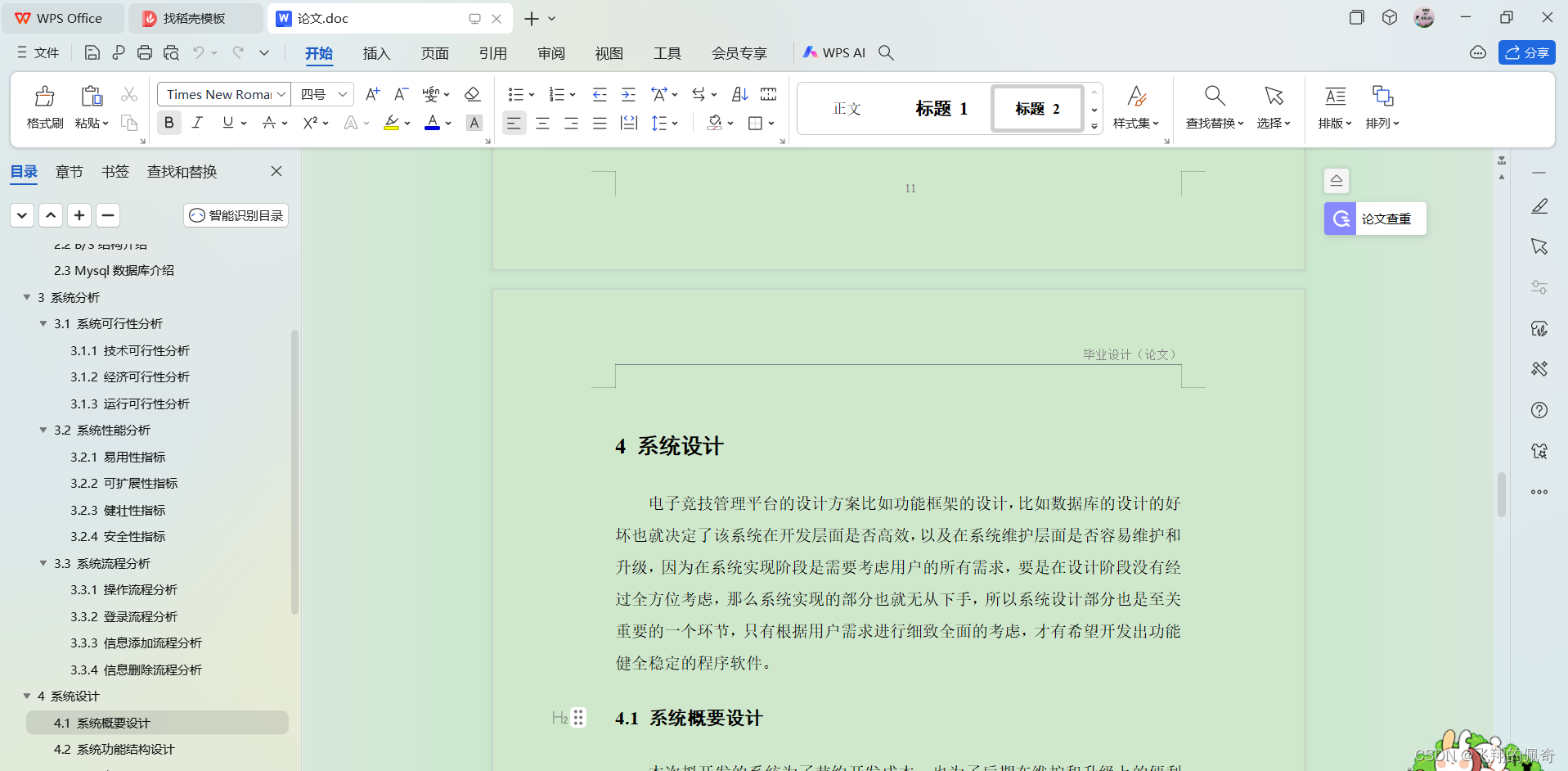The height and width of the screenshot is (771, 1568).
Task: Click the Sort A-Z icon
Action: click(740, 94)
